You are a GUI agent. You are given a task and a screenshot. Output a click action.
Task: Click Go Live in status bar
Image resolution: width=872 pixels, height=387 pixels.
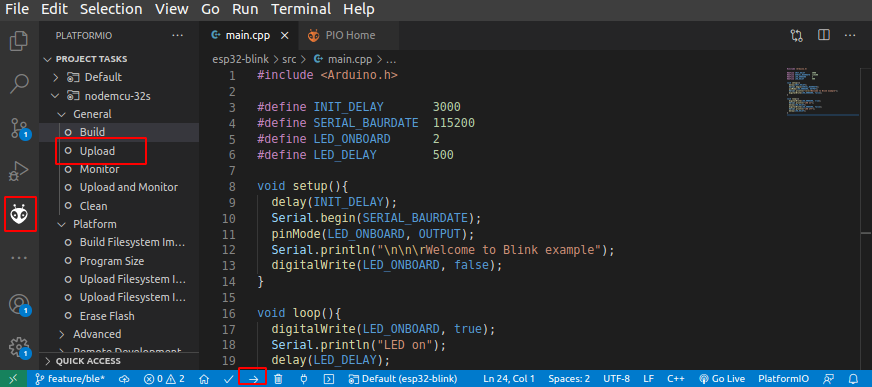[721, 379]
